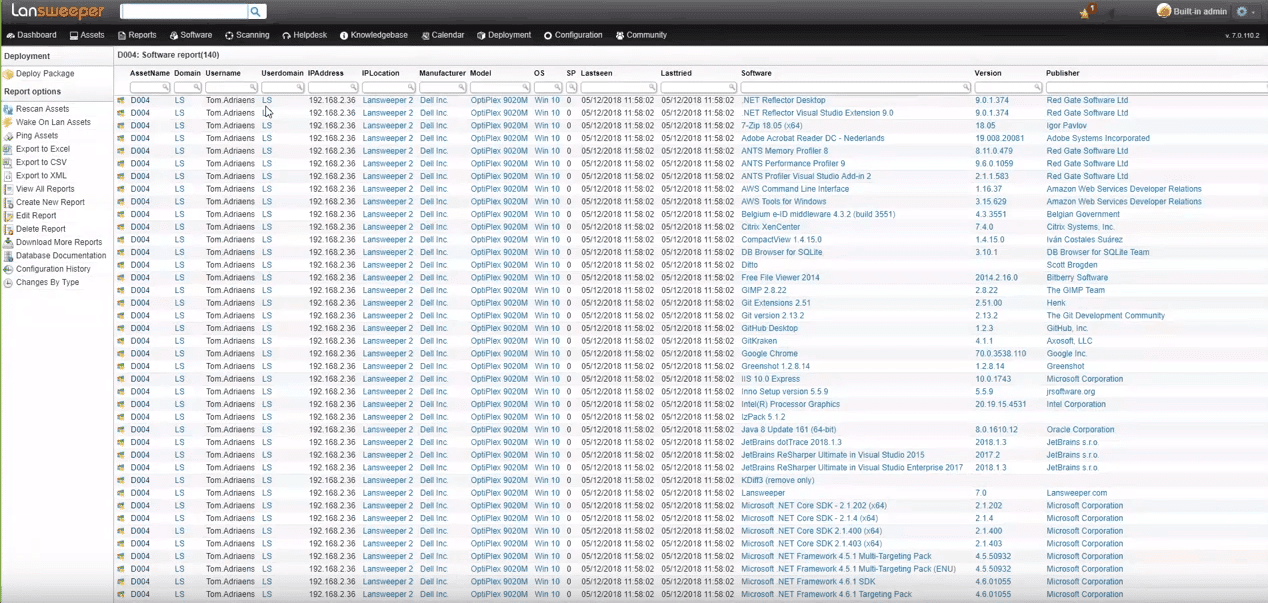Click the Edit Report icon
The height and width of the screenshot is (603, 1268).
pos(8,216)
